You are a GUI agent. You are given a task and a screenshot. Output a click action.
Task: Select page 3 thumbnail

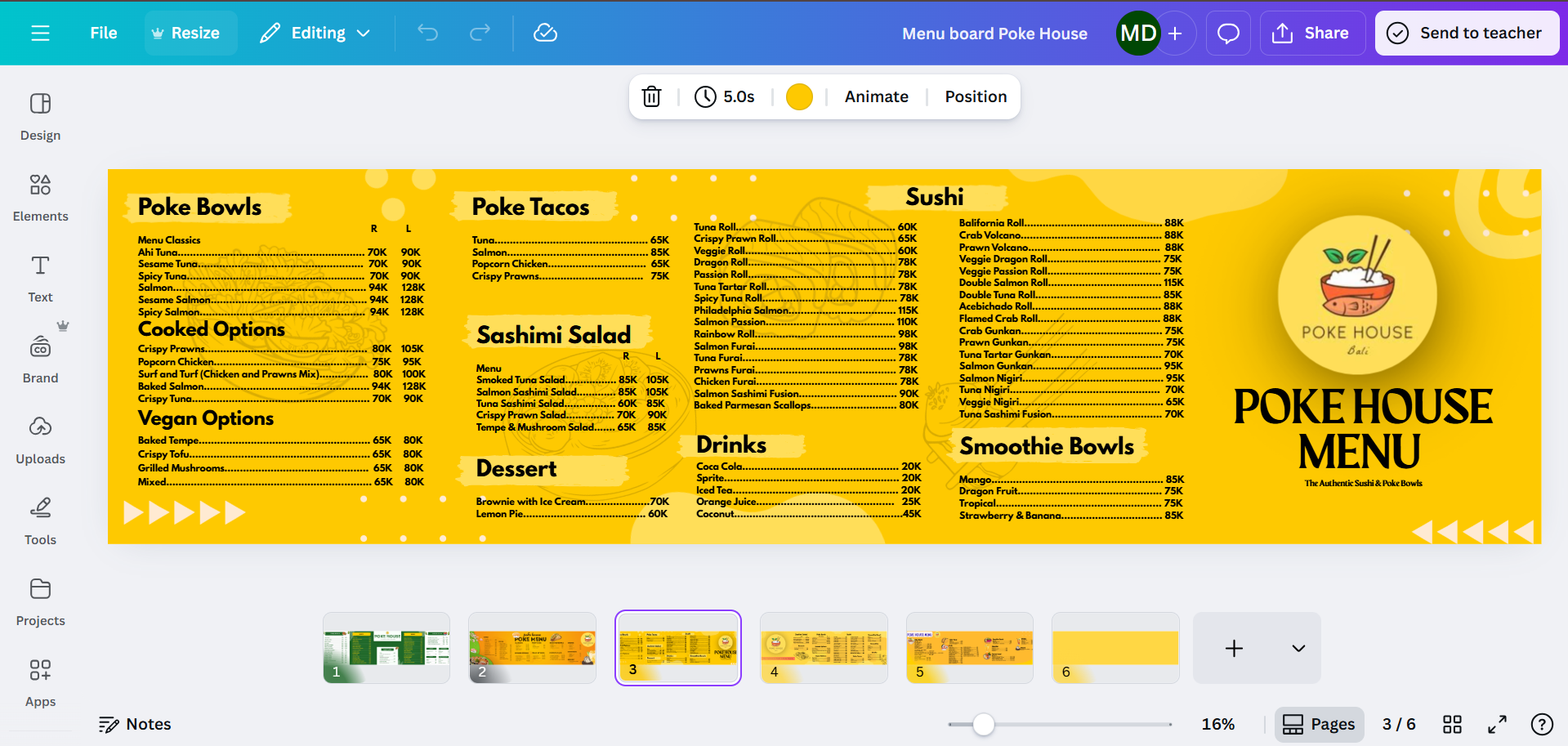pos(678,648)
